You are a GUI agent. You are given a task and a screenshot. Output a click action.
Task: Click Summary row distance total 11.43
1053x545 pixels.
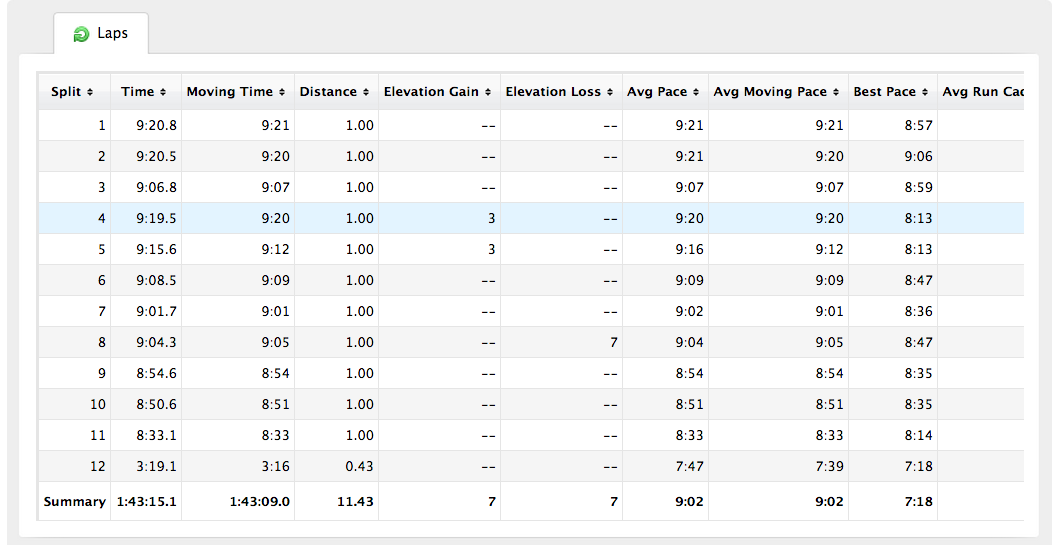[355, 502]
